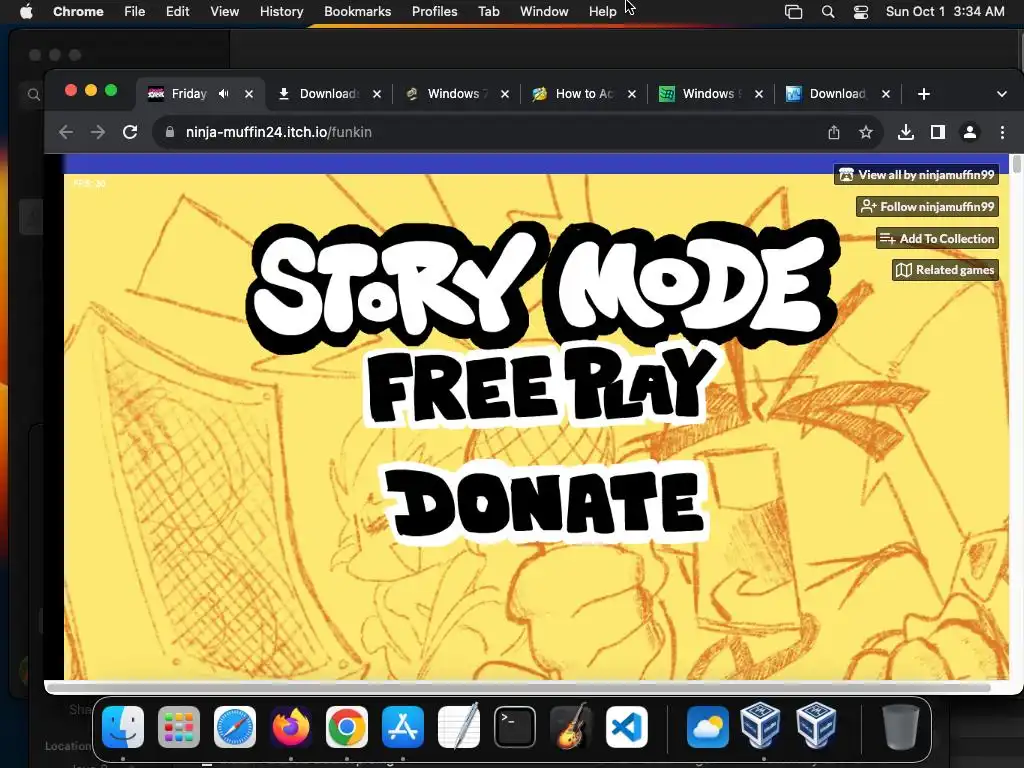The height and width of the screenshot is (768, 1024).
Task: Expand the tab search chevron
Action: tap(1002, 94)
